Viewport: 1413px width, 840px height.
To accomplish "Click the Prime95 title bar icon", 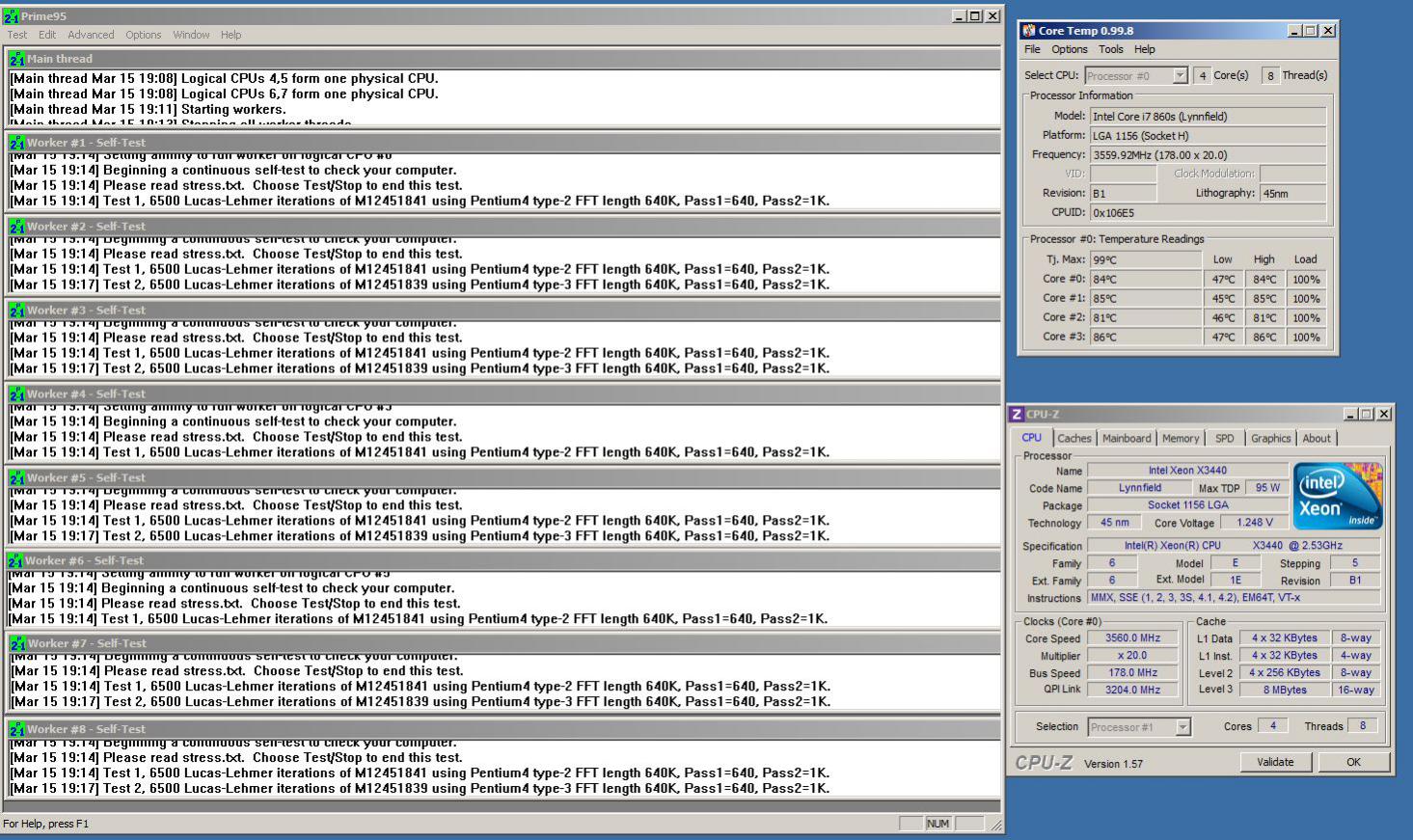I will (x=11, y=16).
